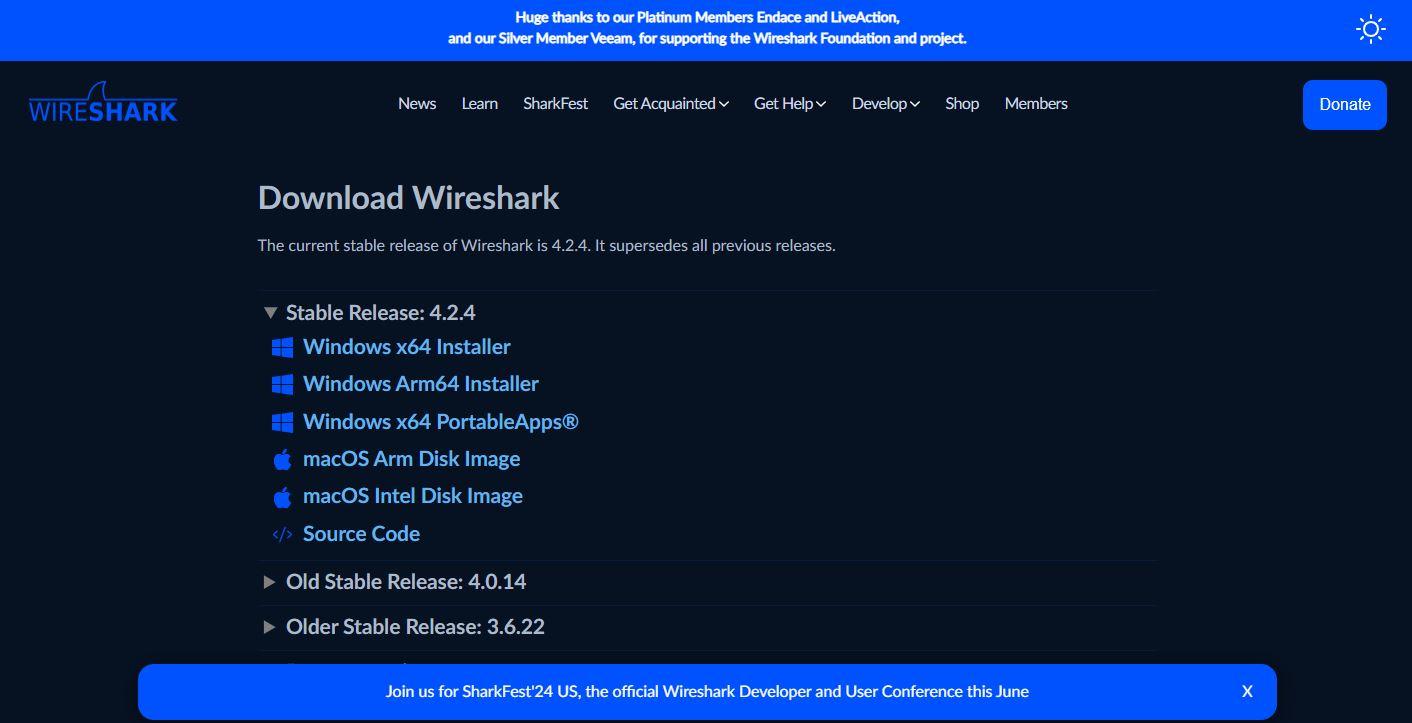Download Windows x64 Installer link
1412x723 pixels.
pyautogui.click(x=407, y=347)
